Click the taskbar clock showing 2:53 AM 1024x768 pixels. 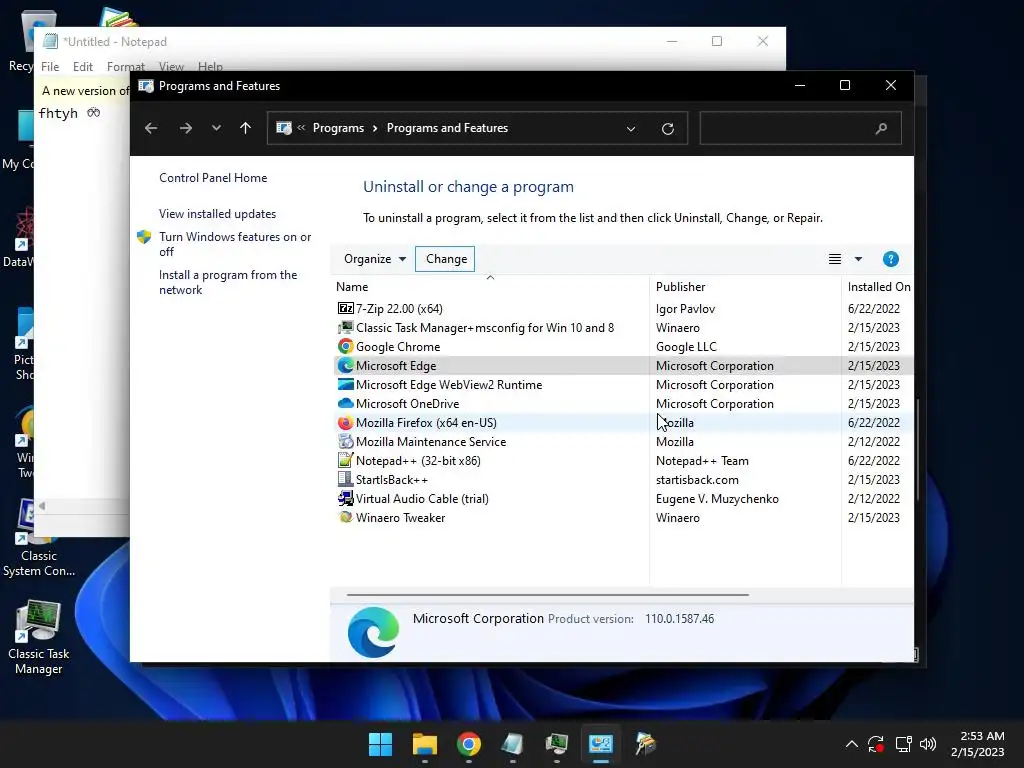978,744
